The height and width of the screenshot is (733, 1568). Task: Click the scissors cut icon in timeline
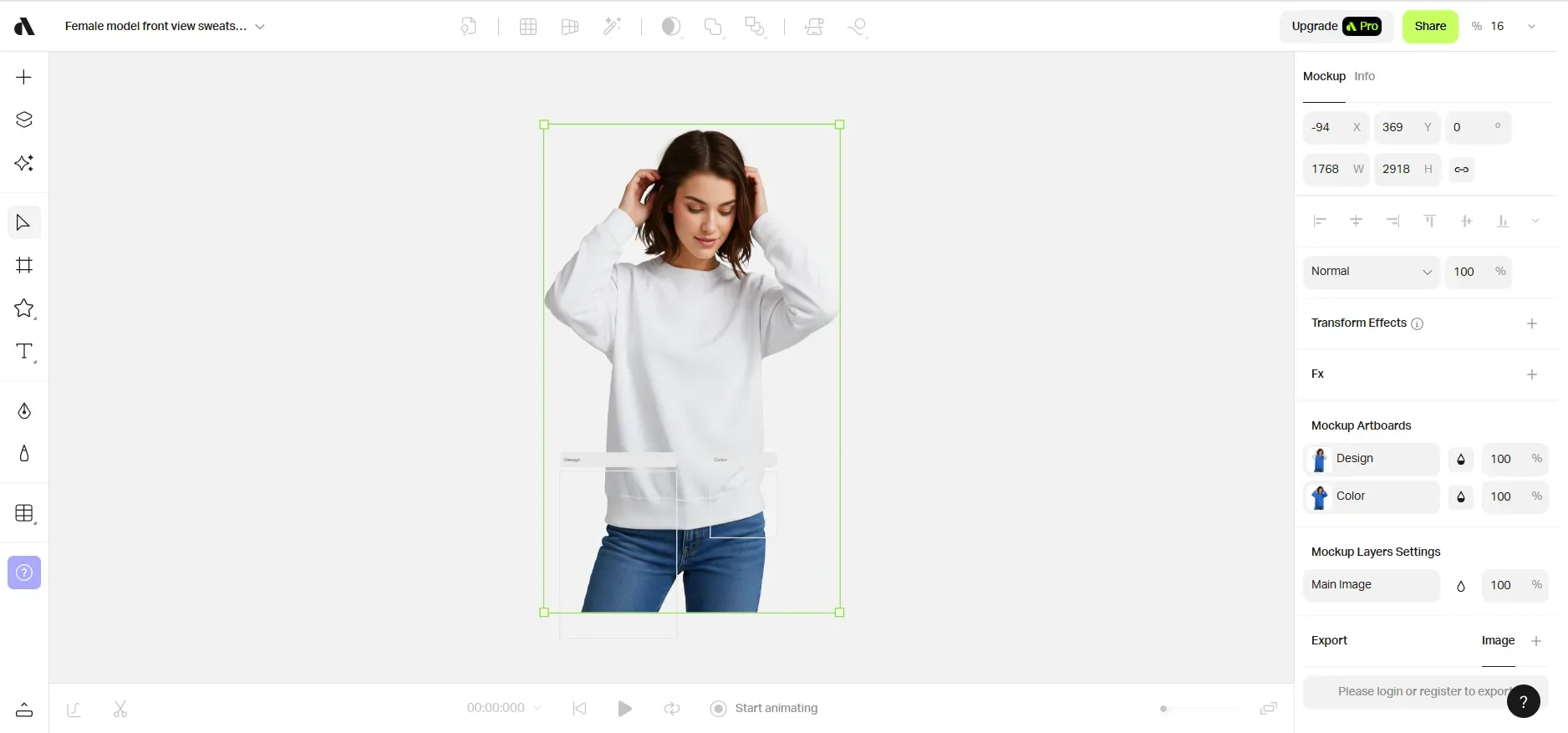click(x=120, y=709)
